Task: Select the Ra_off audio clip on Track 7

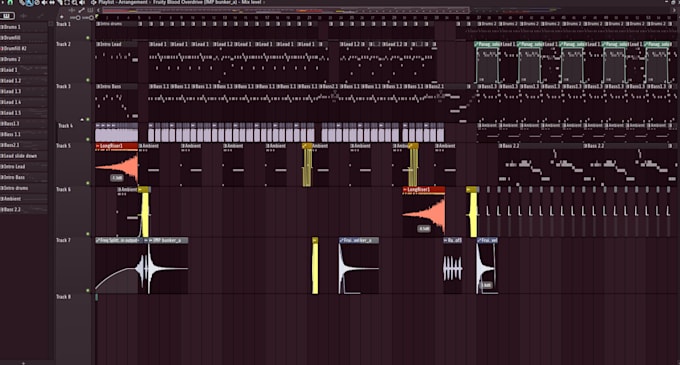Action: (x=452, y=266)
